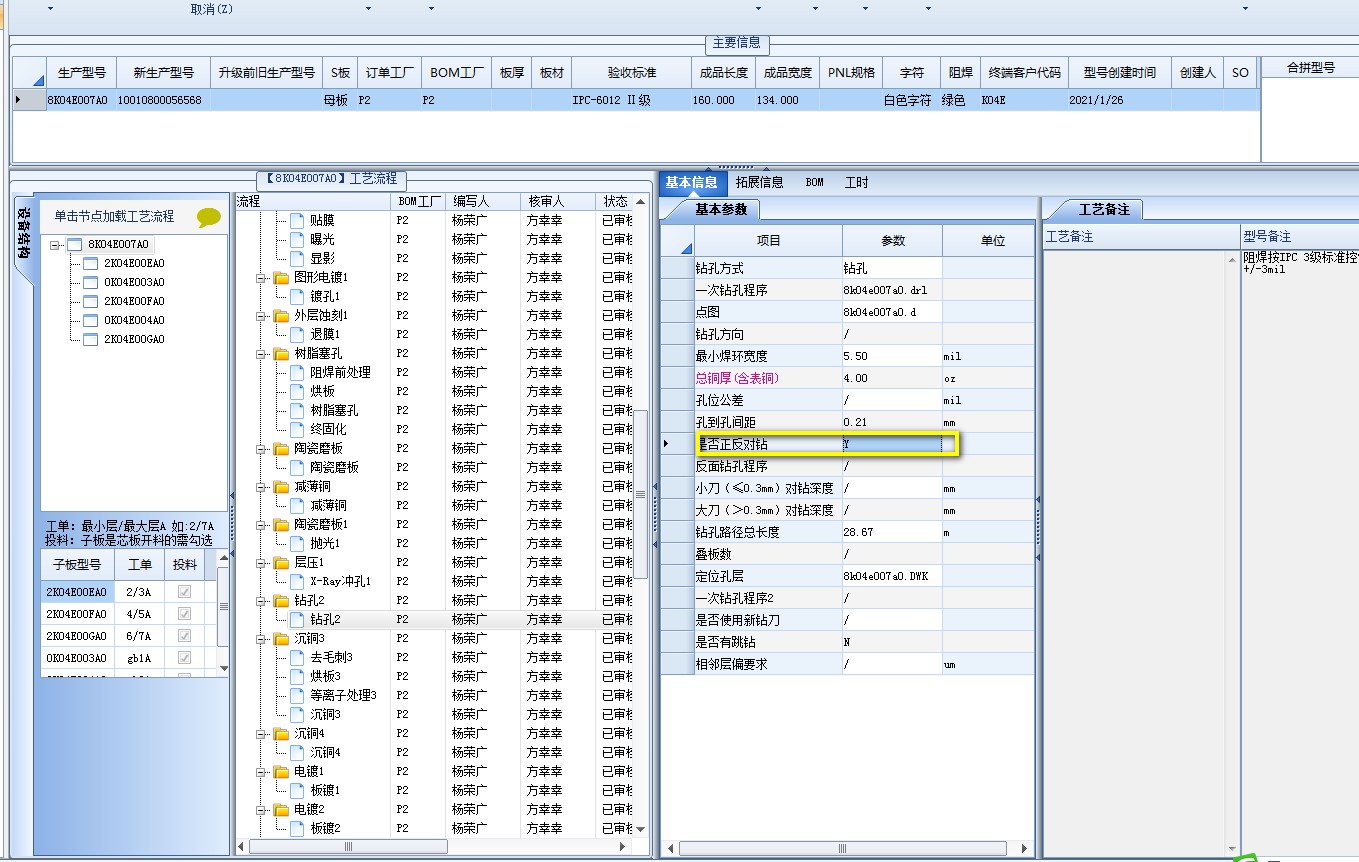The width and height of the screenshot is (1359, 862).
Task: Collapse the 陶瓷磨板1 folder node
Action: tap(262, 525)
